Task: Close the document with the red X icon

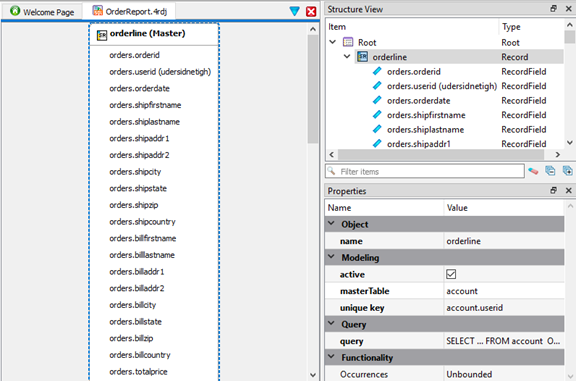Action: [311, 11]
